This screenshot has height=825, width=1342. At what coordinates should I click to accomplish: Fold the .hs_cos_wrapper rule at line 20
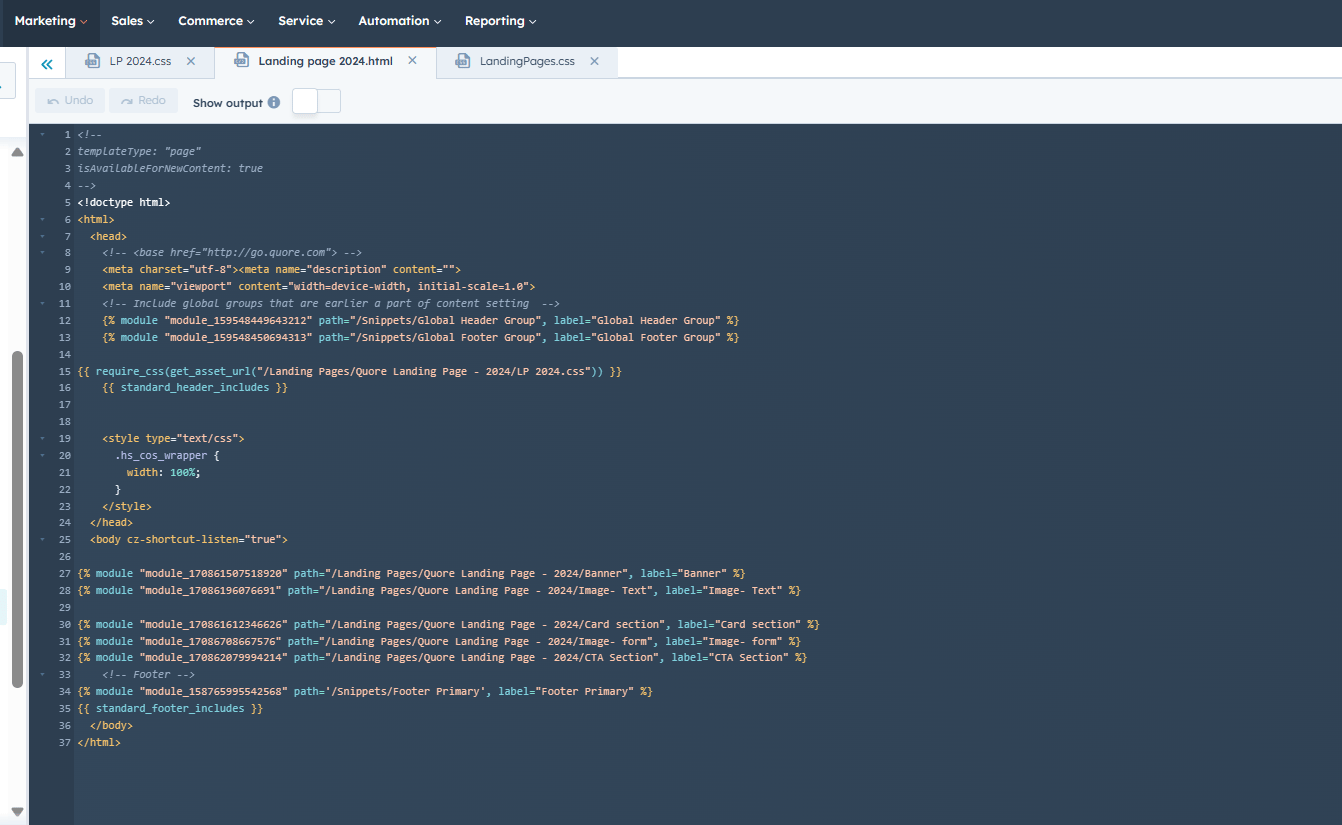(x=42, y=455)
